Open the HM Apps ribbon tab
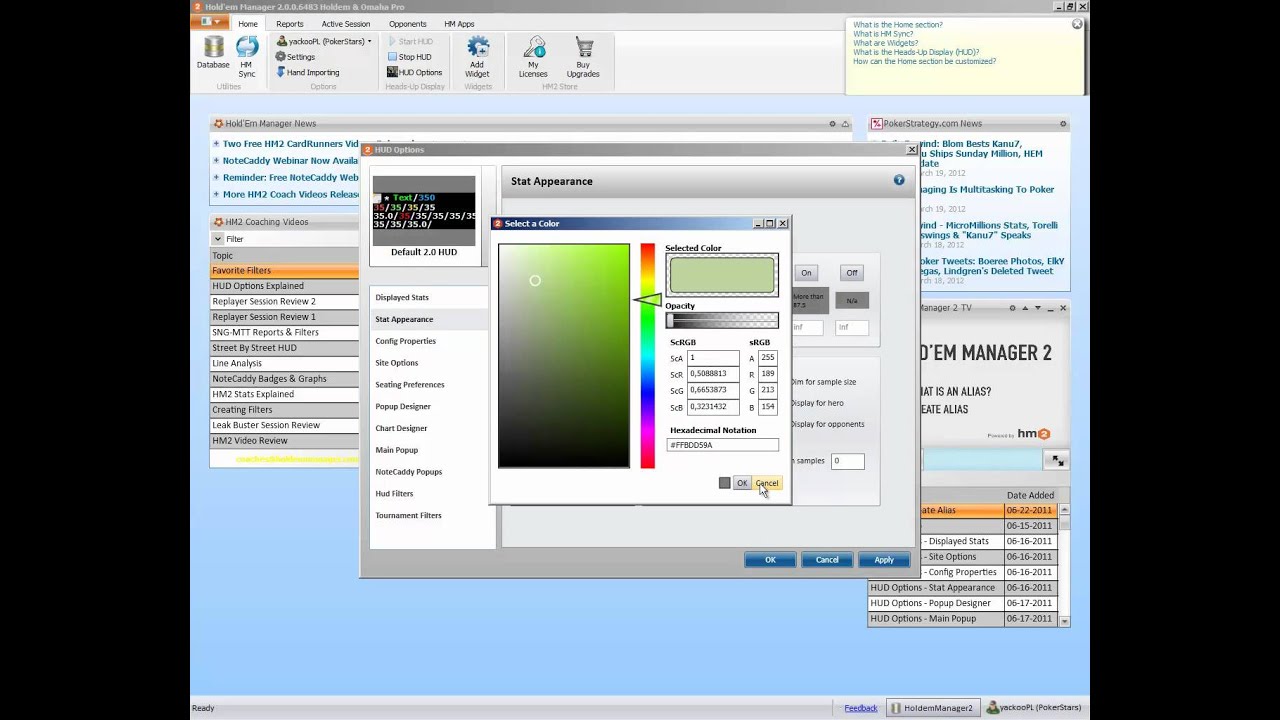The width and height of the screenshot is (1280, 720). click(x=459, y=24)
